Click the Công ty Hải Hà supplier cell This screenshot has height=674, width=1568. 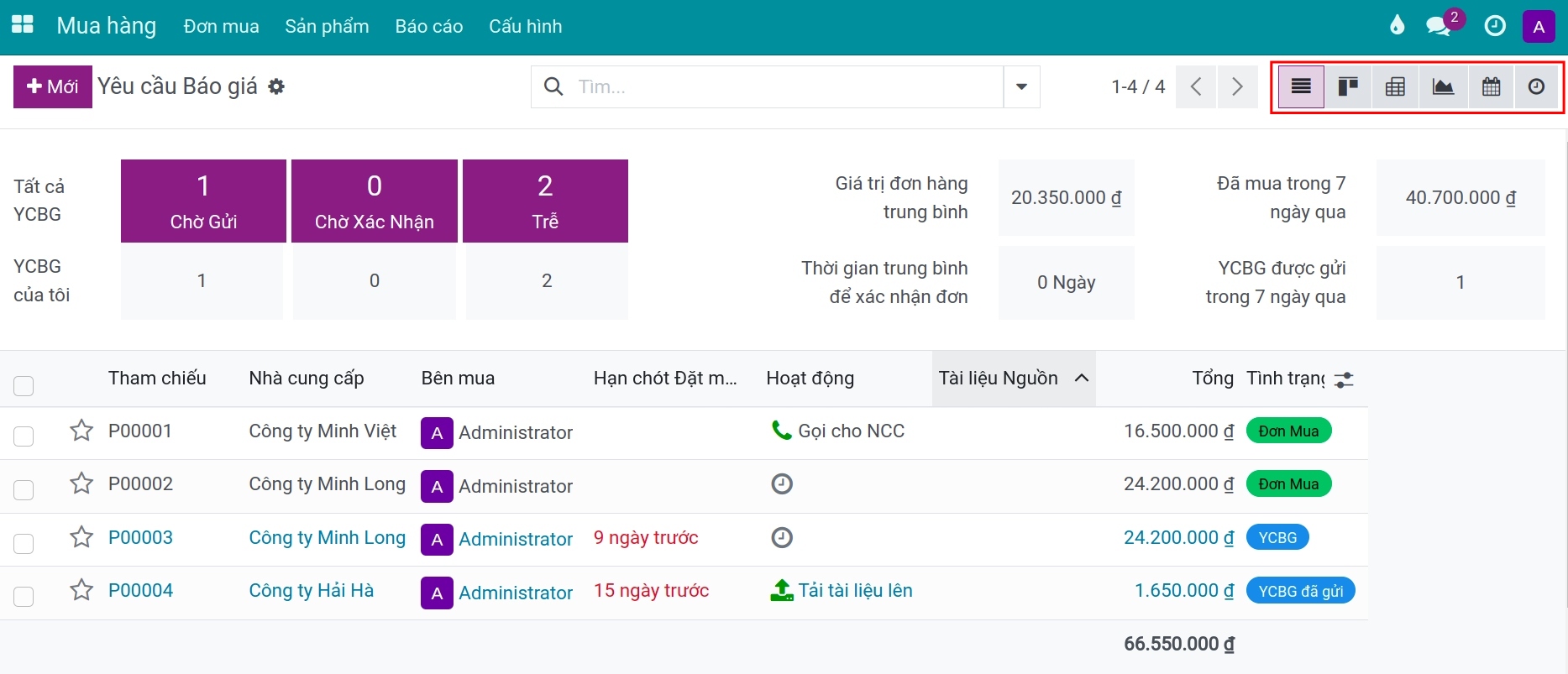(x=312, y=590)
